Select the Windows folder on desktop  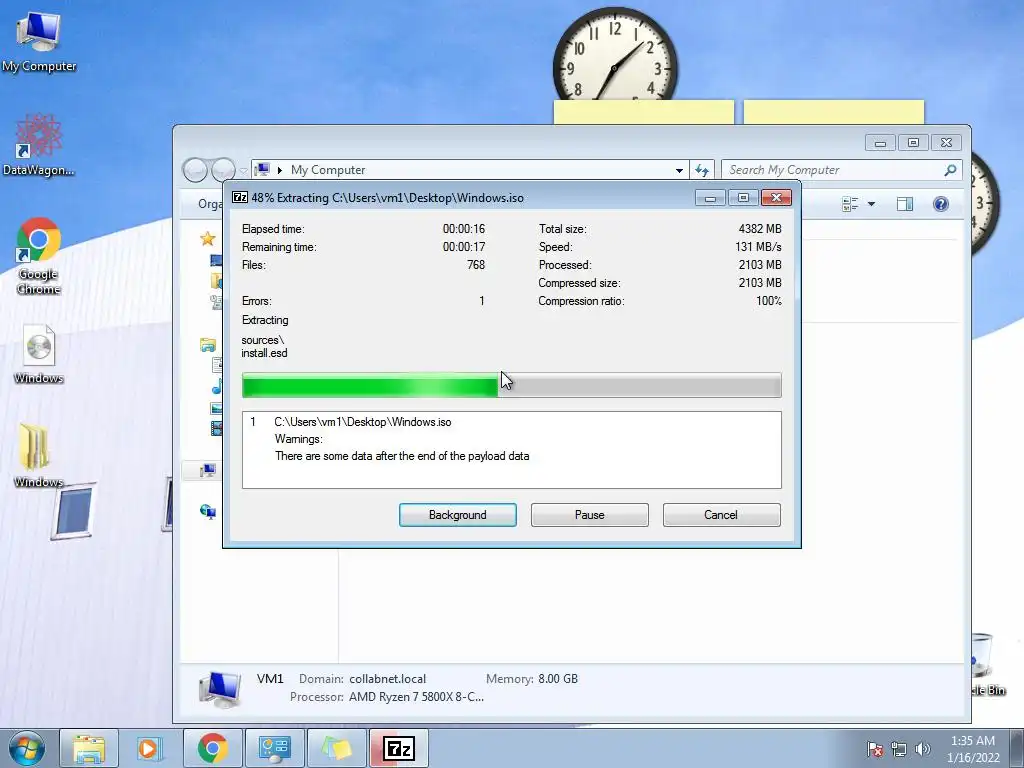(39, 455)
